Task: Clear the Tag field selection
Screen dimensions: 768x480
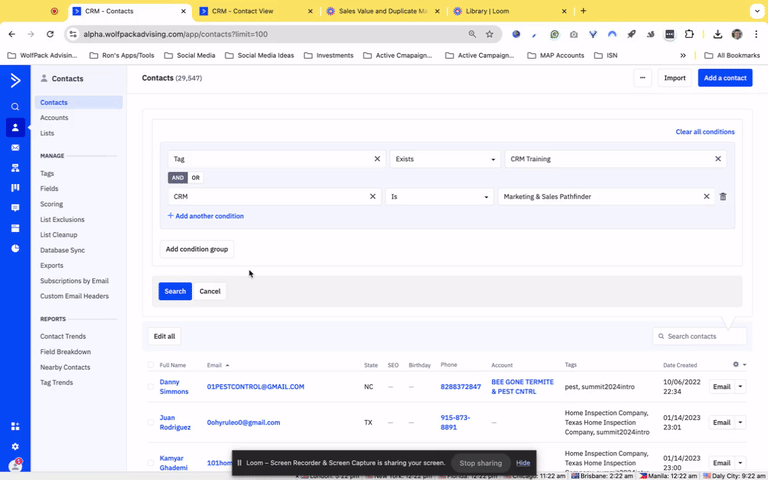Action: click(x=377, y=159)
